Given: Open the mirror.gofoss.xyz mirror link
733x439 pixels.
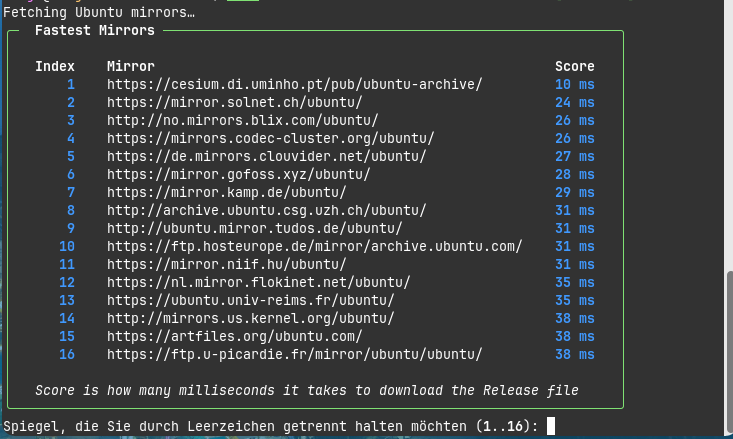Looking at the screenshot, I should 238,174.
